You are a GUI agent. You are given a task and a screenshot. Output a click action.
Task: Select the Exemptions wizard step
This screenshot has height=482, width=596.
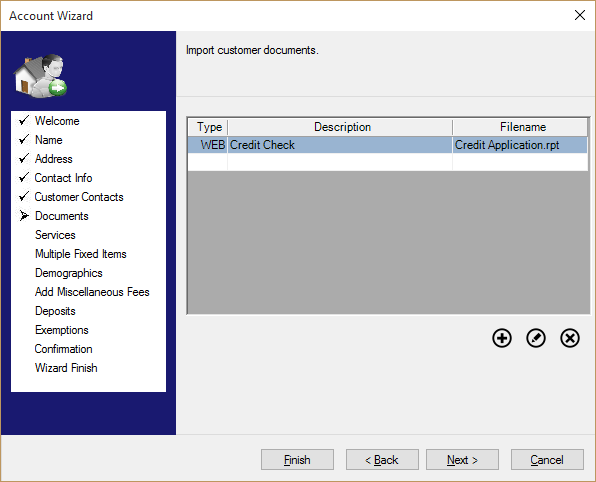click(62, 330)
